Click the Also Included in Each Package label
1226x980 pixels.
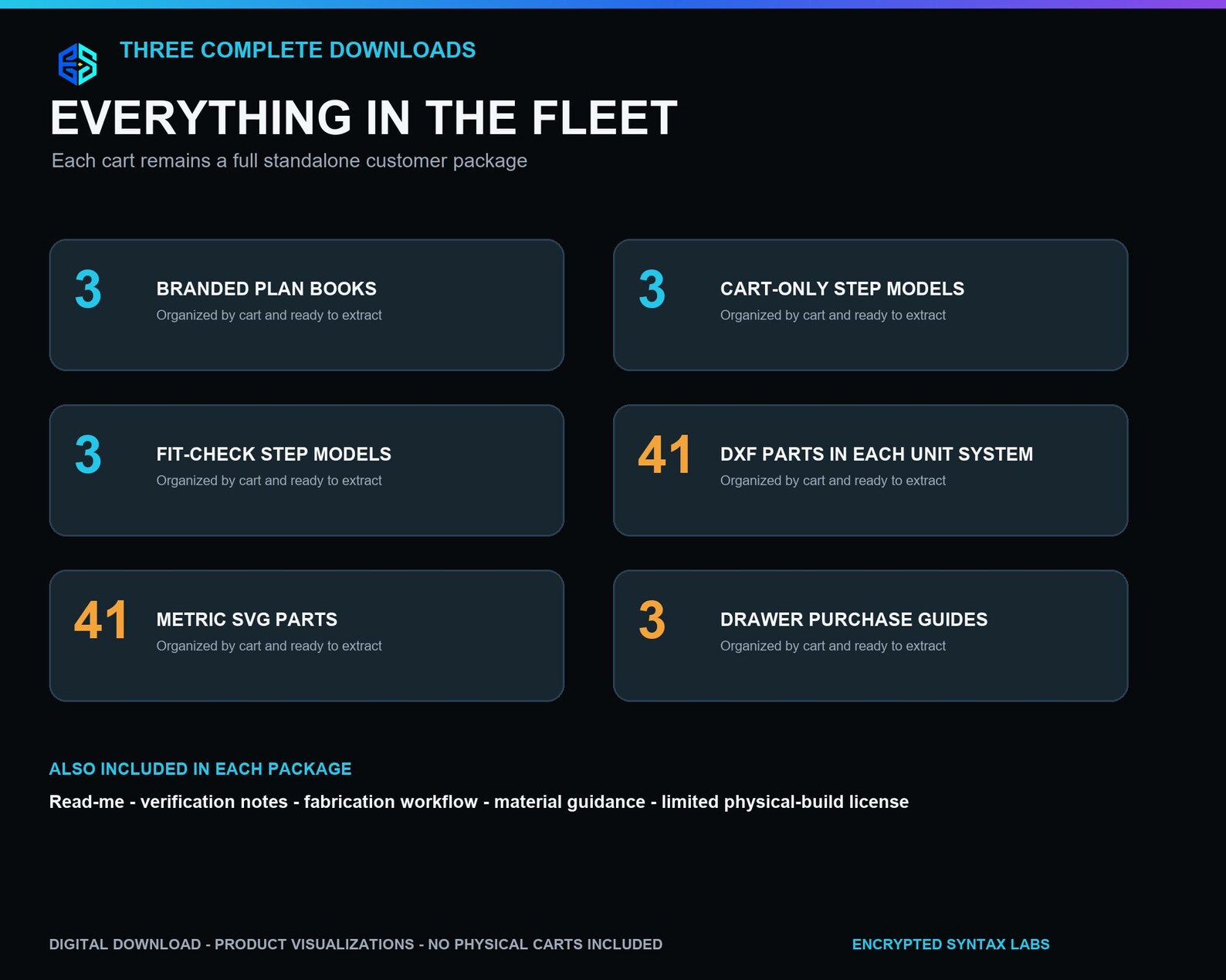tap(200, 769)
